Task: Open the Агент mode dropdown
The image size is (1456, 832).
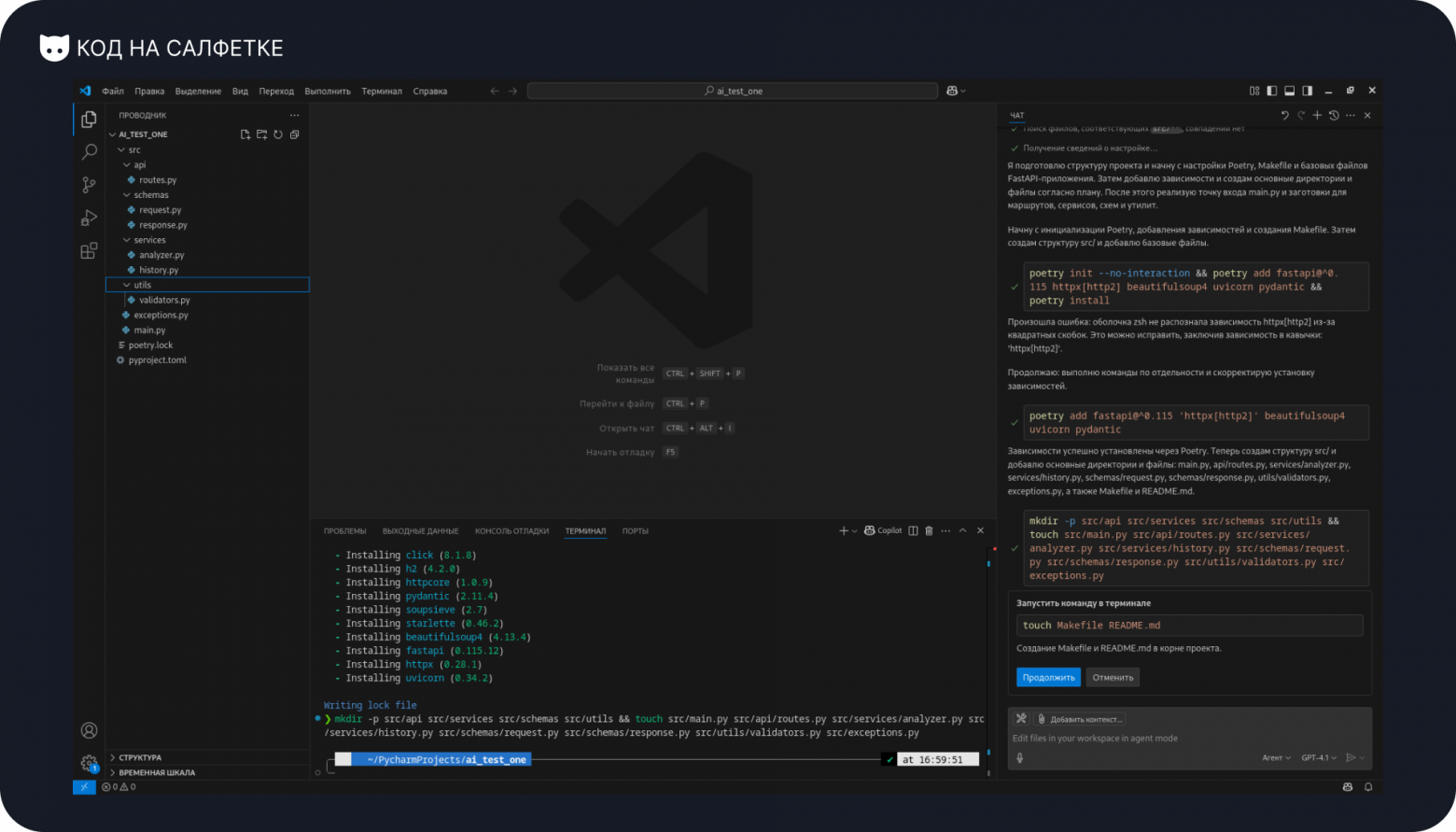Action: pyautogui.click(x=1276, y=758)
